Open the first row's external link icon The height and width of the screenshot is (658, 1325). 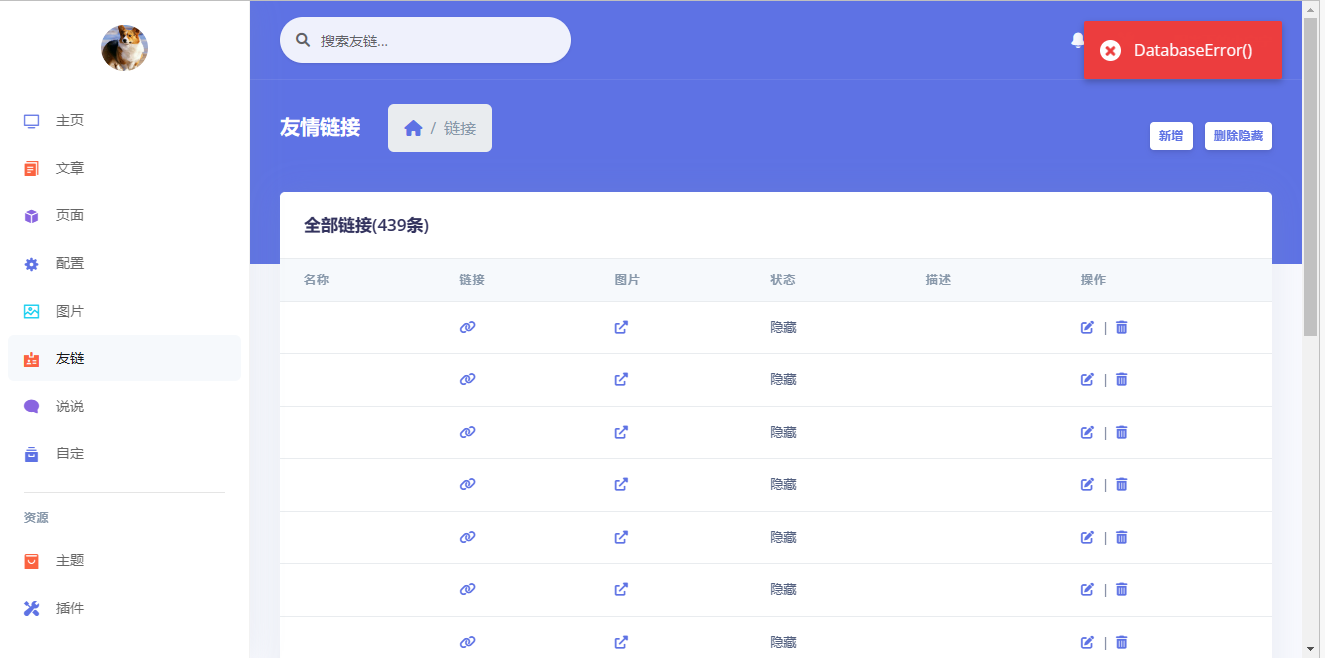point(621,327)
